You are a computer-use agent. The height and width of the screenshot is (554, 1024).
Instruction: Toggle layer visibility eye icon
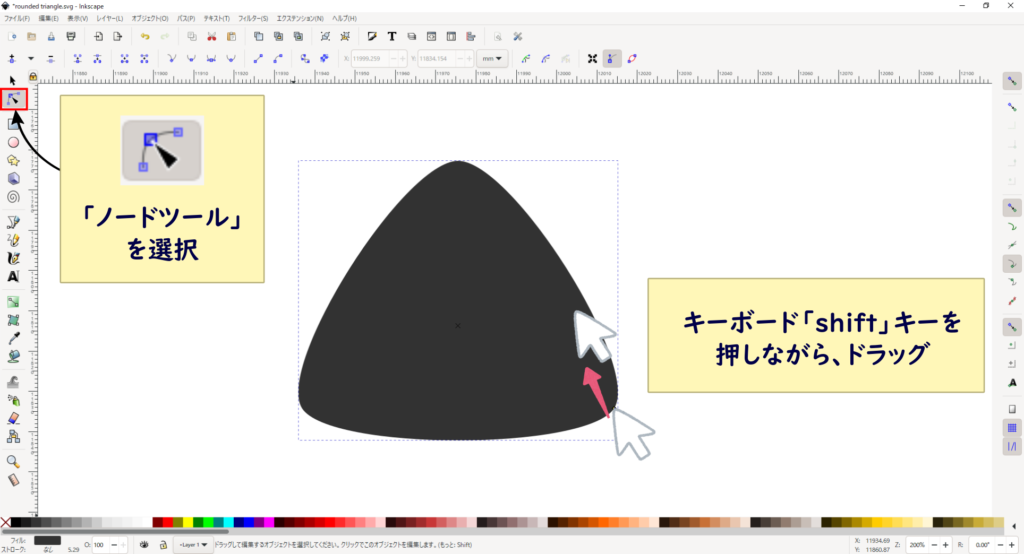pyautogui.click(x=144, y=545)
